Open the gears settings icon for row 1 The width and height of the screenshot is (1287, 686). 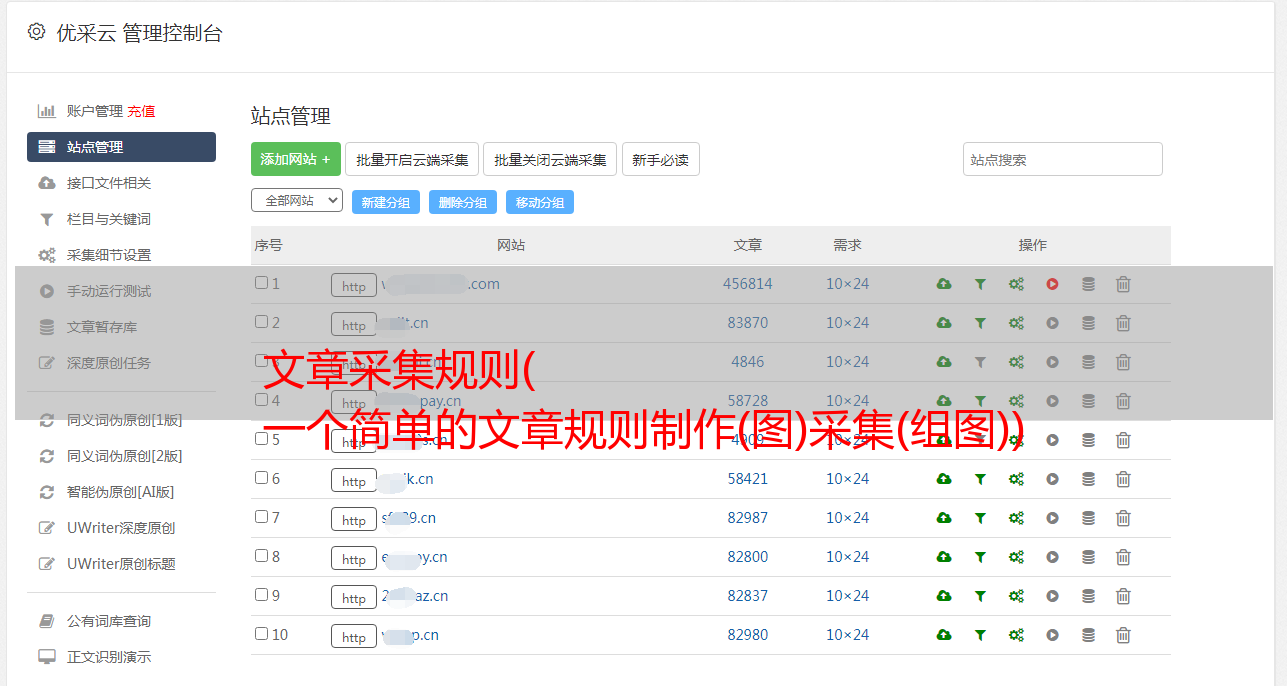[x=1016, y=284]
